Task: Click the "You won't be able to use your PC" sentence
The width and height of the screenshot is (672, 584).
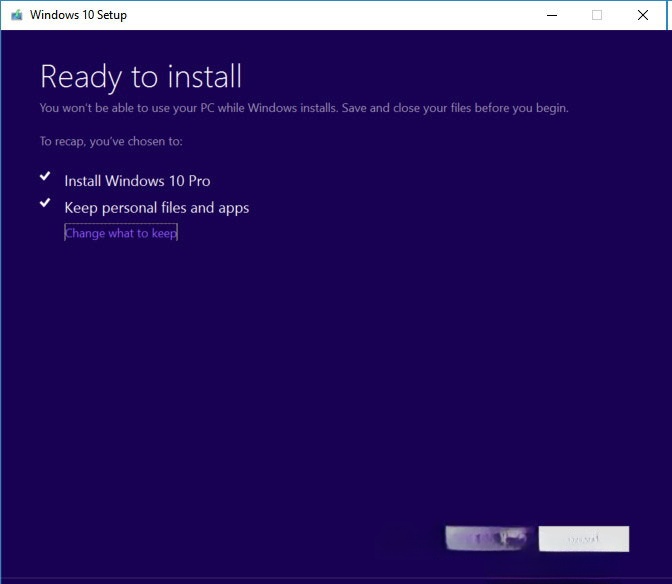Action: pos(304,108)
